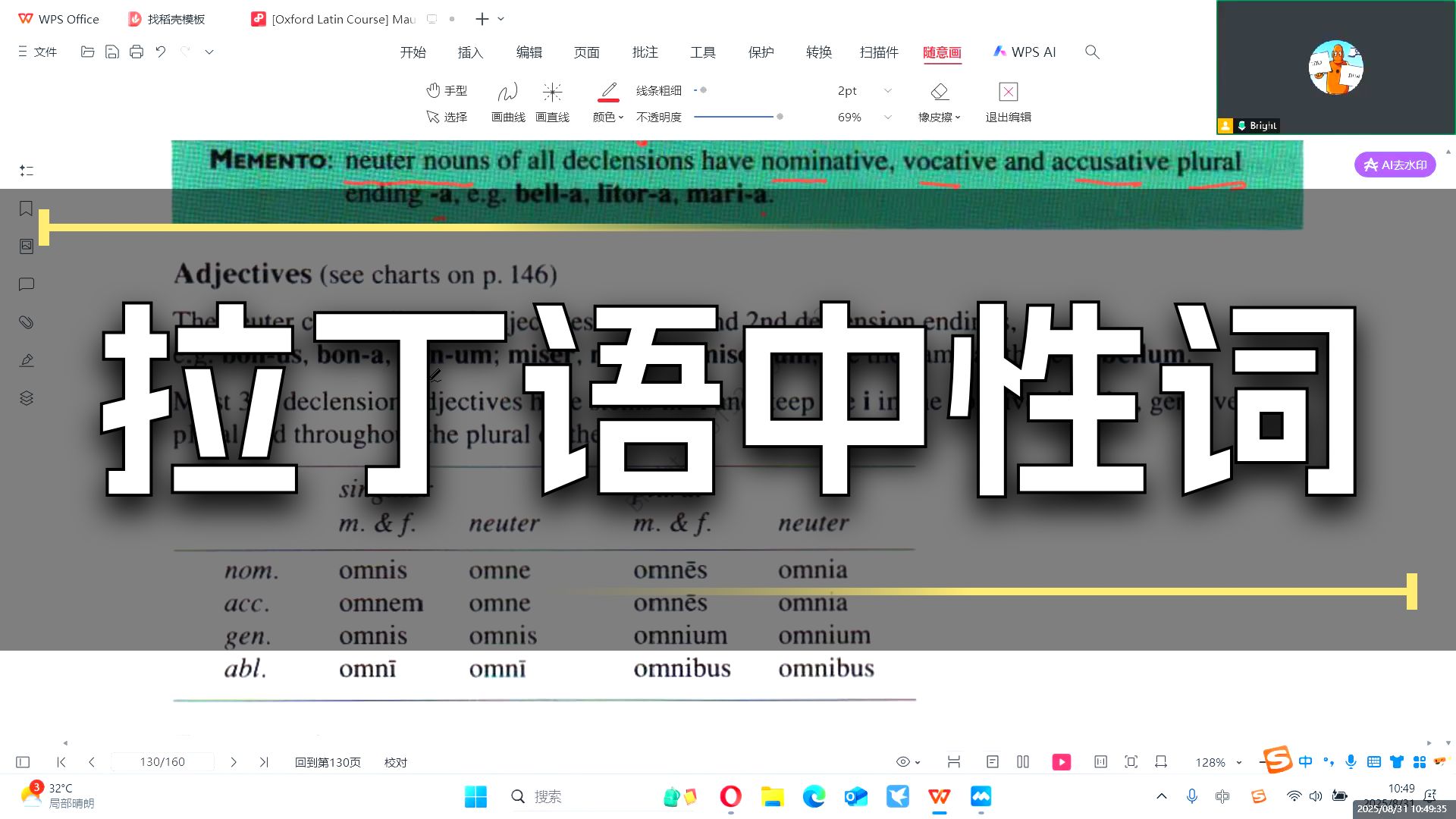Go to the previous page
Viewport: 1456px width, 819px height.
tap(92, 762)
